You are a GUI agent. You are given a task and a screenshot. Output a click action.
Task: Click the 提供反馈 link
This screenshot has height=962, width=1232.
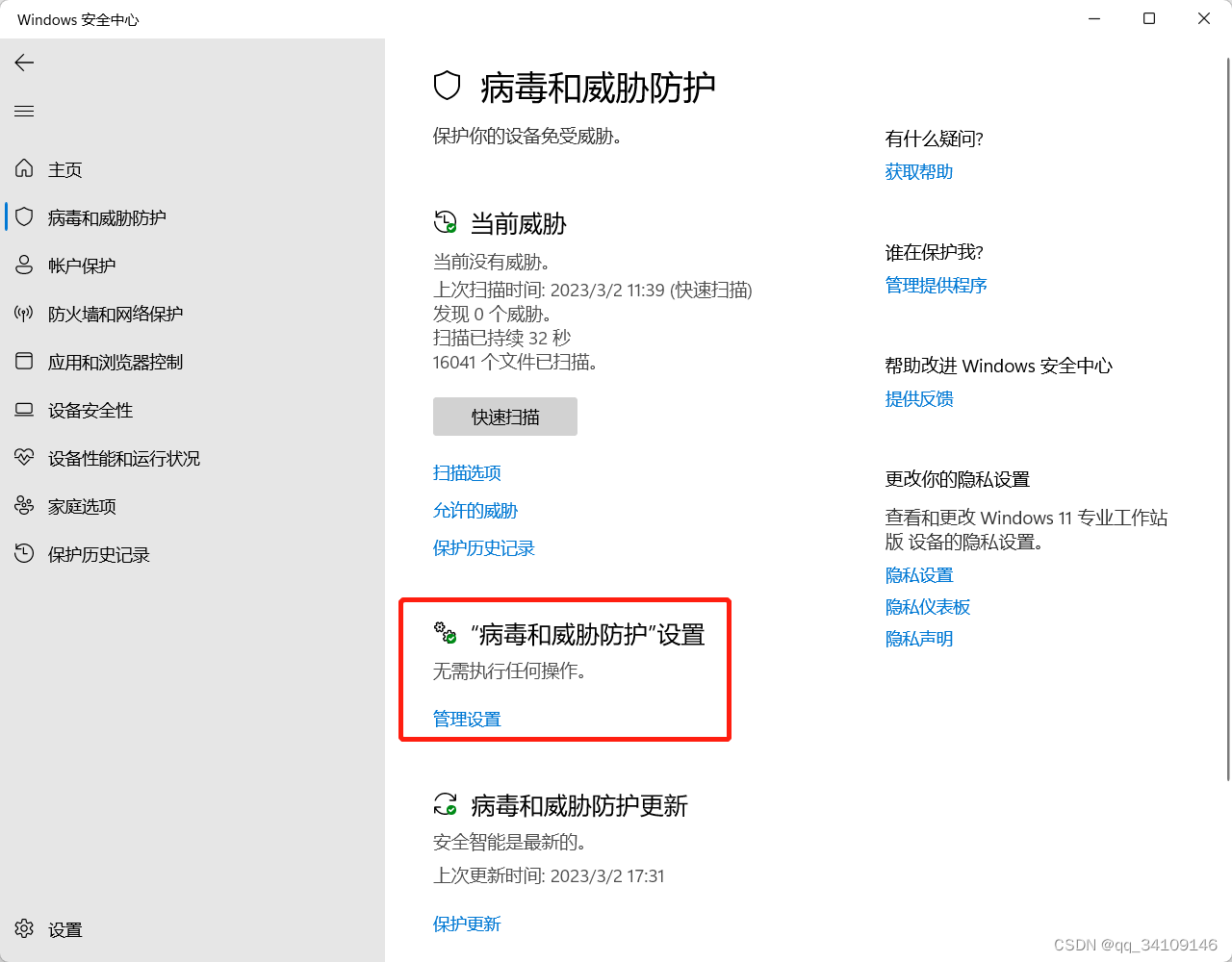919,398
